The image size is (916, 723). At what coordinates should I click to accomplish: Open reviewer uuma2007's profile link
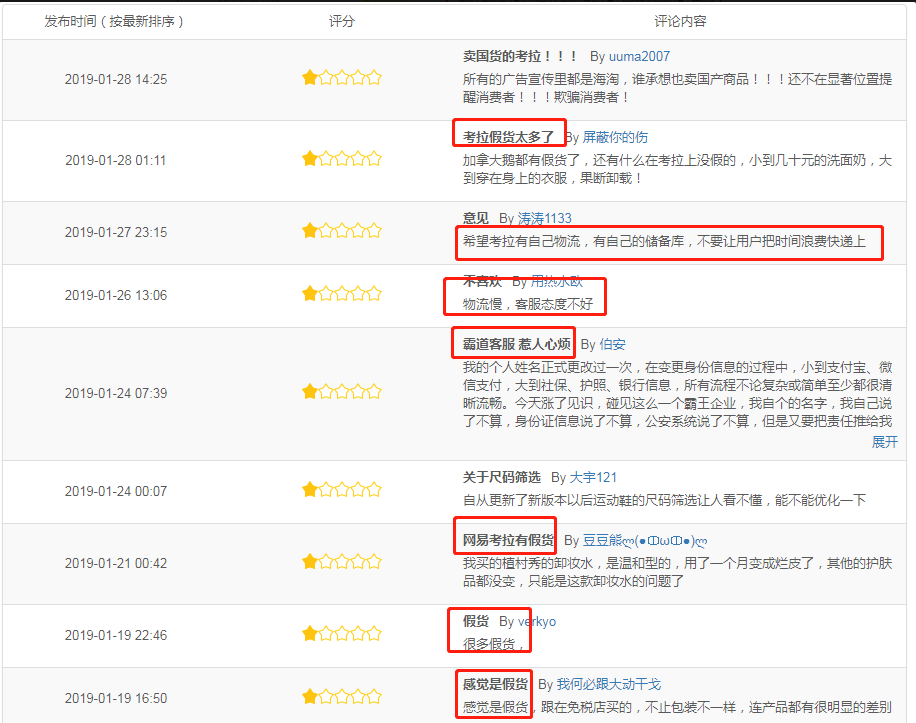639,57
